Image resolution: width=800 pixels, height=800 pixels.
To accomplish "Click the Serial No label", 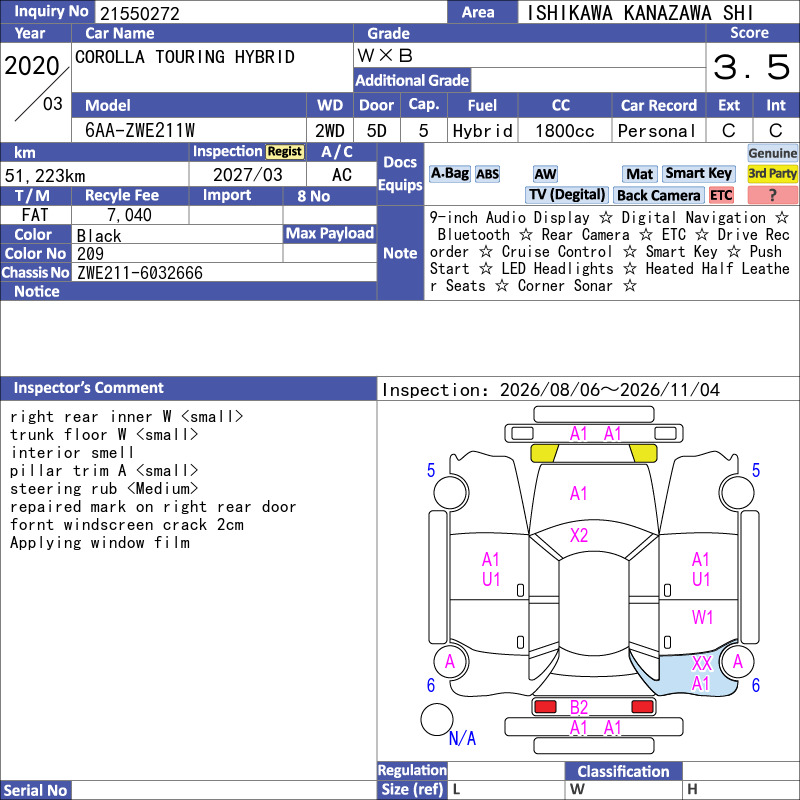I will 35,790.
